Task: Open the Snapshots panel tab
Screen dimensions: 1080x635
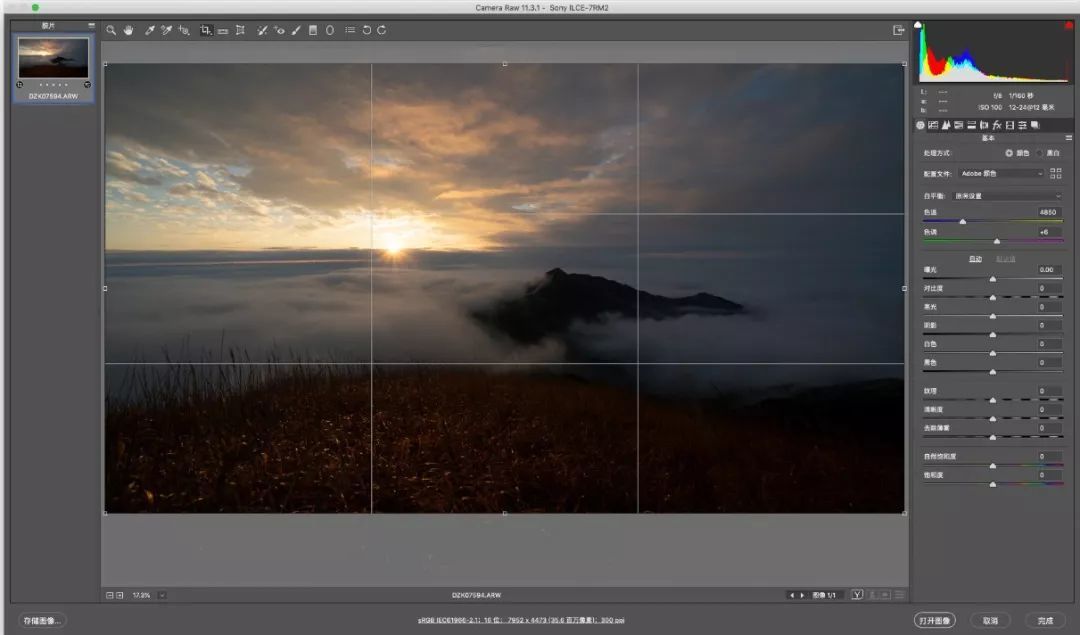Action: [1035, 125]
